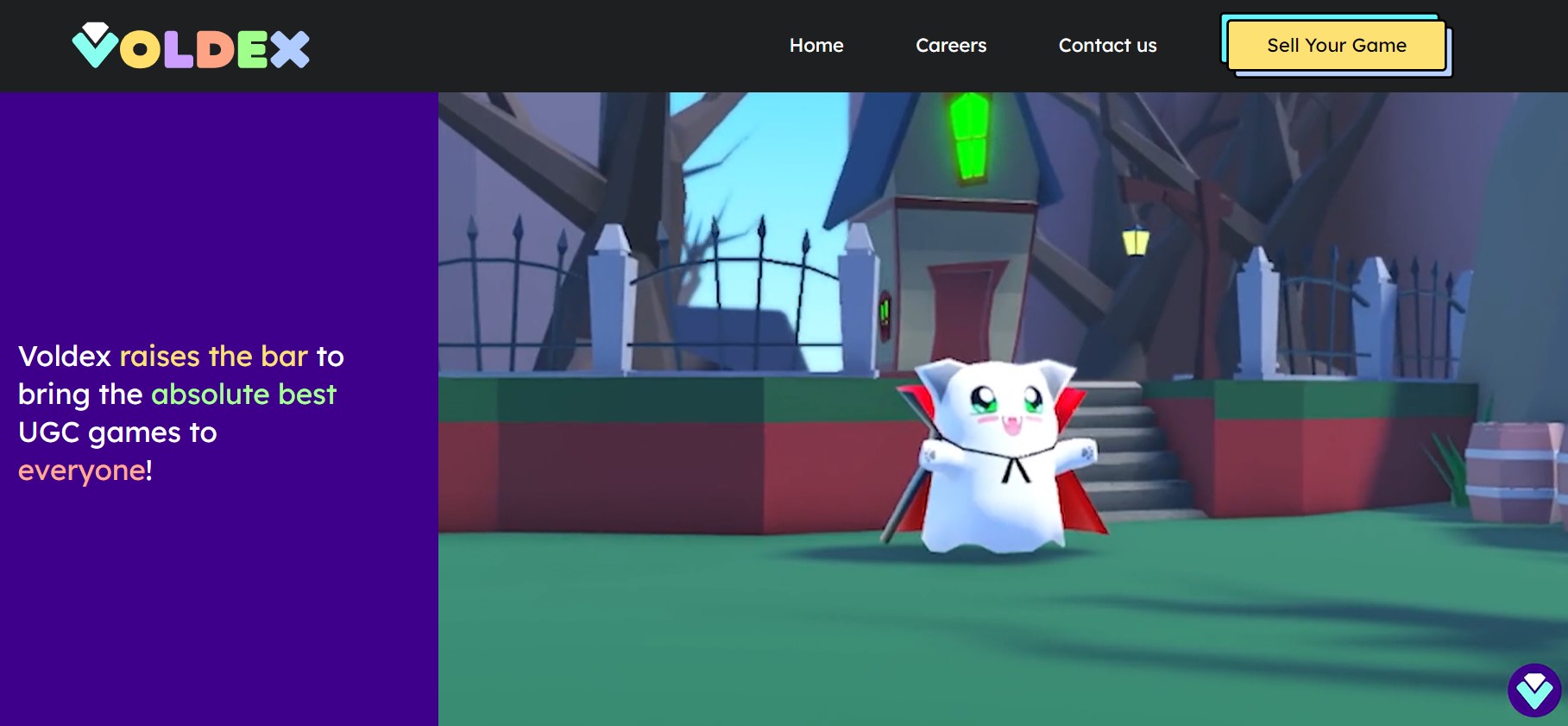Image resolution: width=1568 pixels, height=726 pixels.
Task: Click the glowing green window on the house
Action: pos(970,136)
